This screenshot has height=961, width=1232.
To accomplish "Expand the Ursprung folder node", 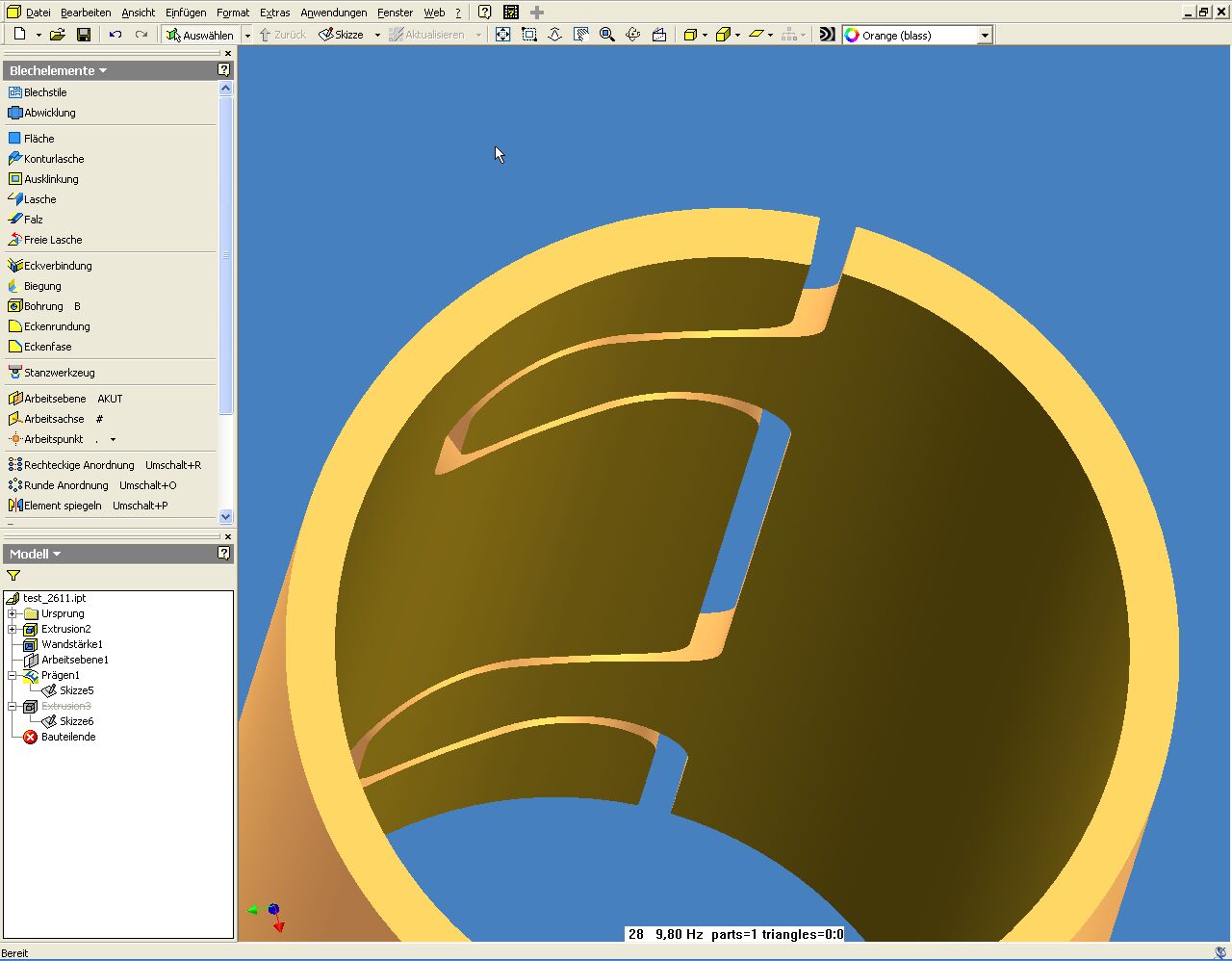I will [13, 613].
